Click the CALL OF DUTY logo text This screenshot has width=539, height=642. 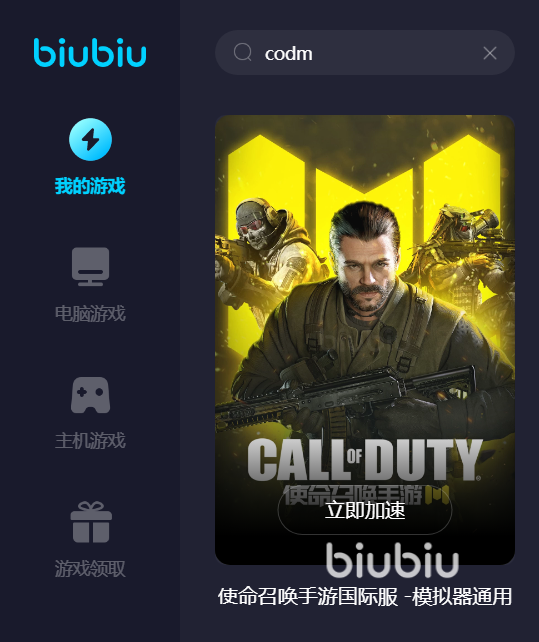365,459
